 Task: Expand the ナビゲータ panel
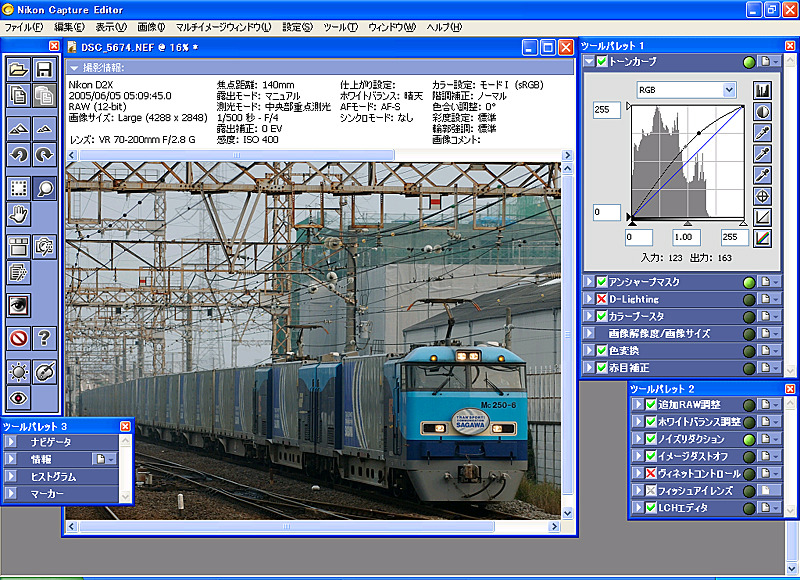[x=10, y=442]
